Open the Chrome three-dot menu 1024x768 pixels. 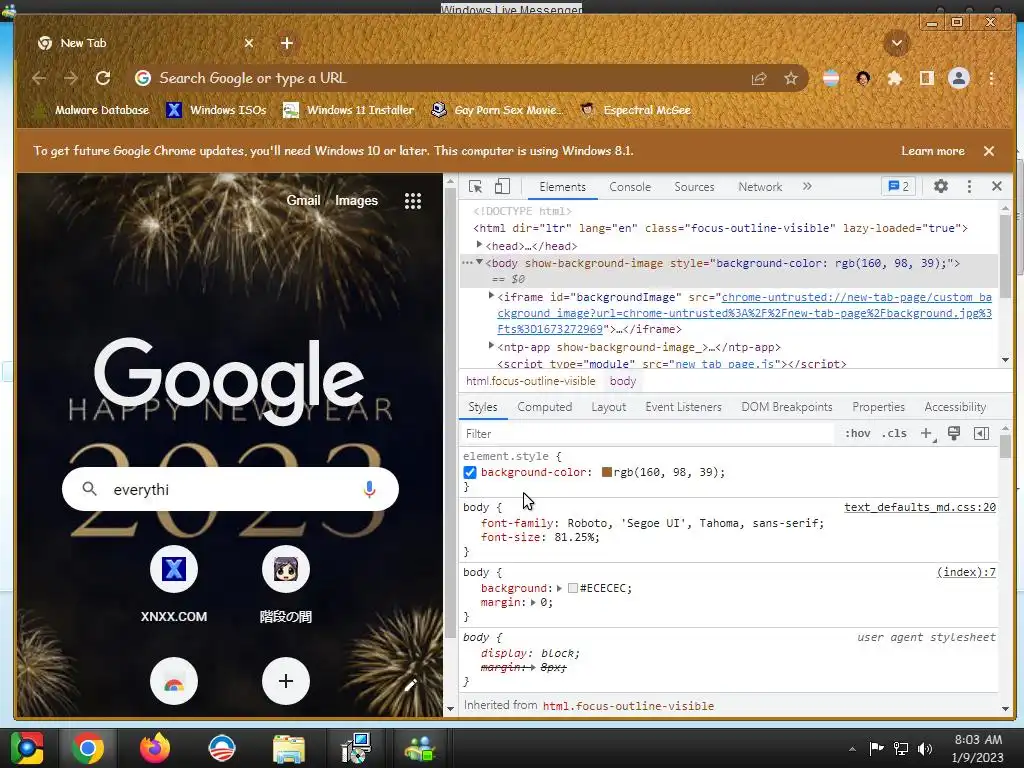pos(991,78)
